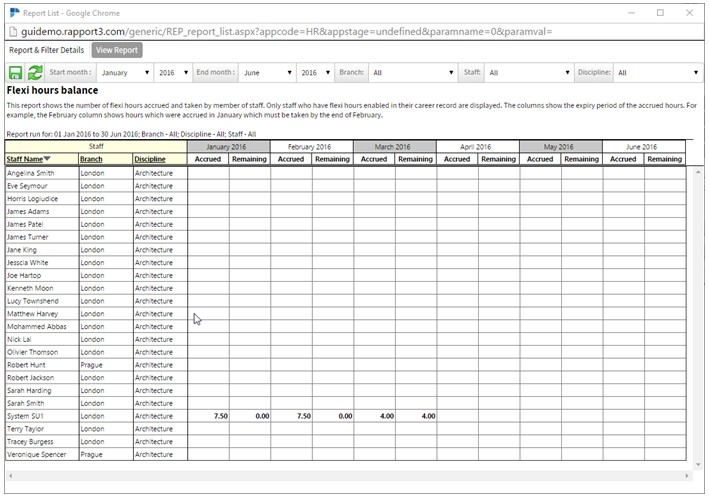
Task: Sort using the Staff Name arrow
Action: click(x=47, y=159)
